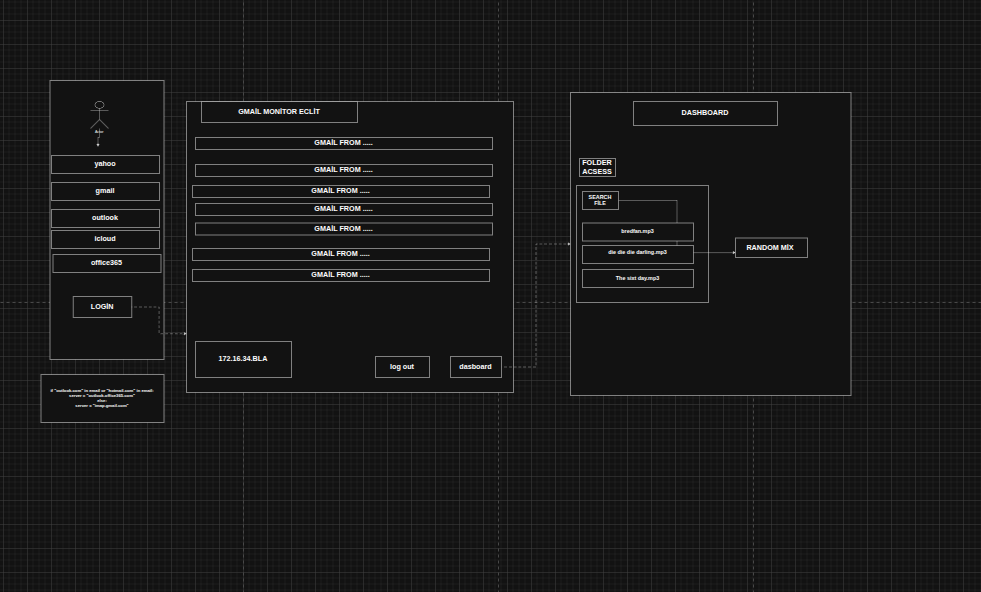
Task: Click the yahoo provider box
Action: coord(105,164)
